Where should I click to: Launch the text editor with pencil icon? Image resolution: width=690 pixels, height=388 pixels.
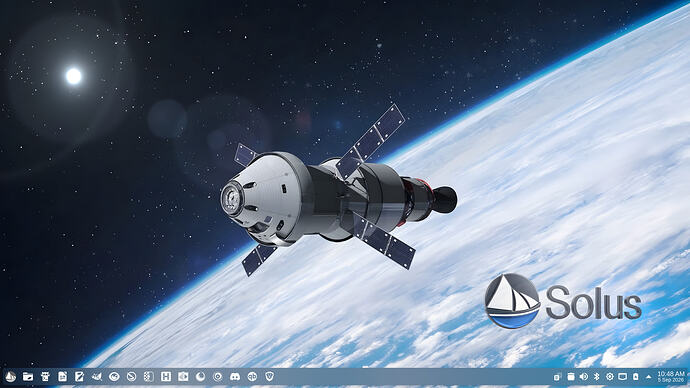click(80, 377)
